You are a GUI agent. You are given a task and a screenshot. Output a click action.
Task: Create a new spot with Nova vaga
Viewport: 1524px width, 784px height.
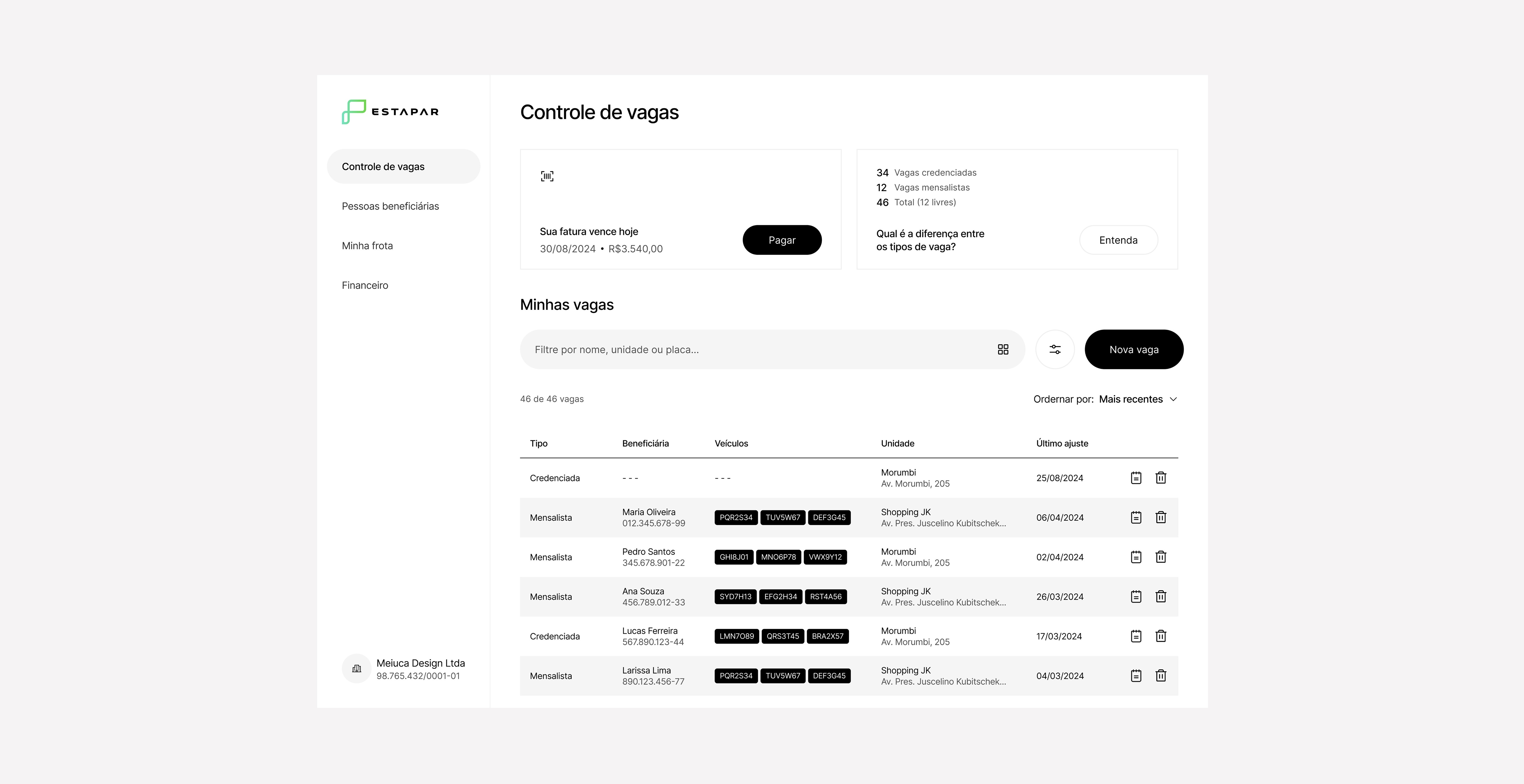point(1134,349)
